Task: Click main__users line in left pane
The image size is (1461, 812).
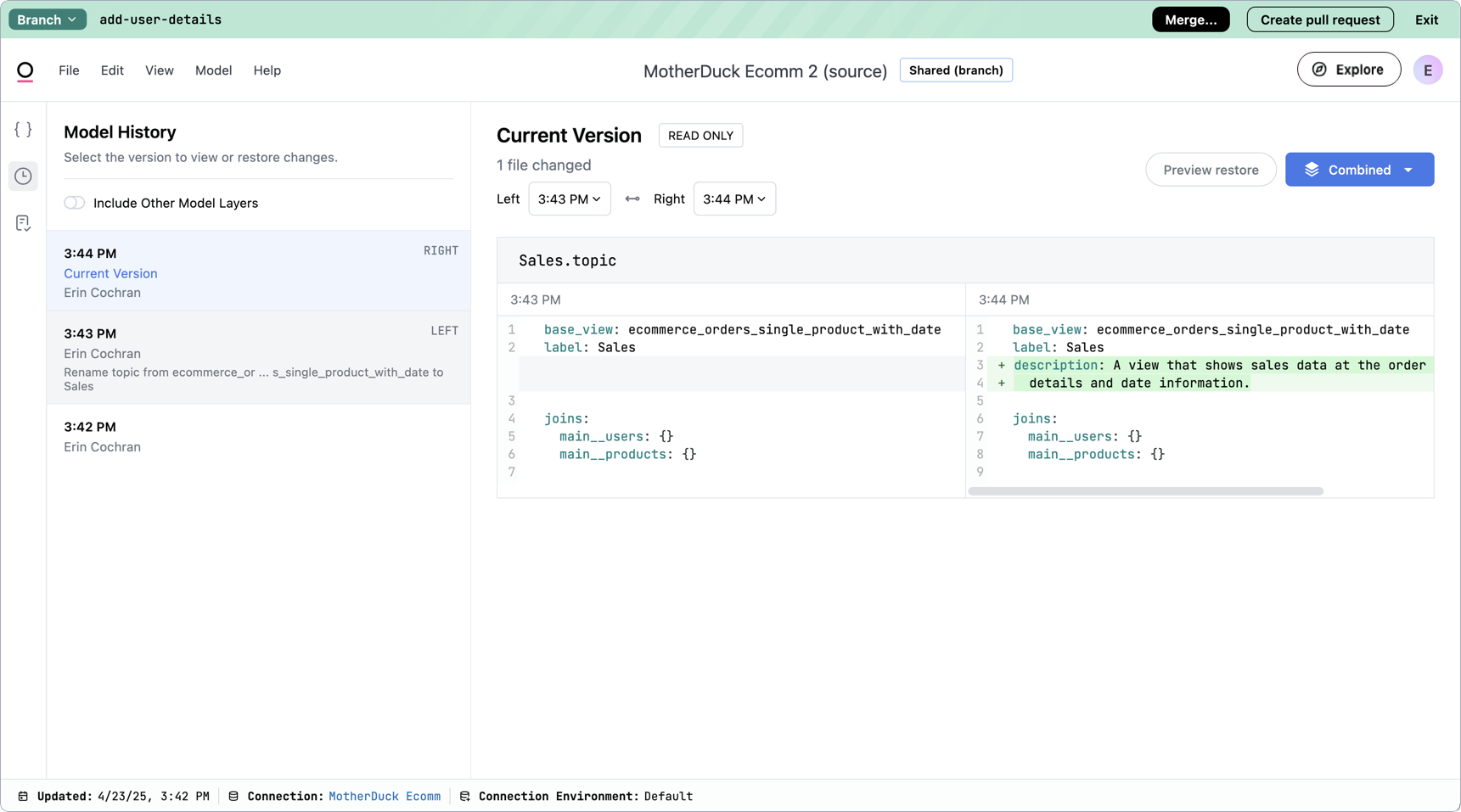Action: 616,436
